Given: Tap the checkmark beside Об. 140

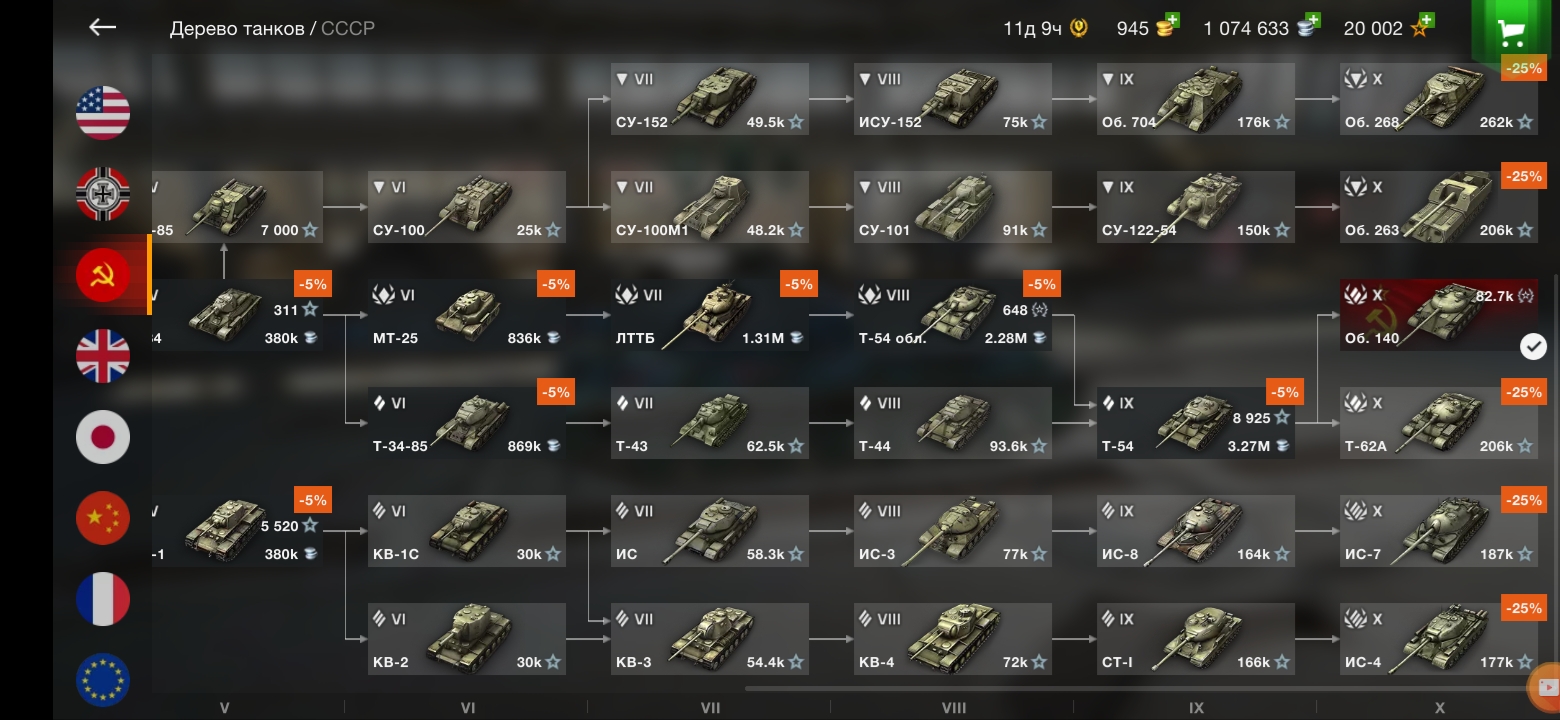Looking at the screenshot, I should (x=1533, y=346).
